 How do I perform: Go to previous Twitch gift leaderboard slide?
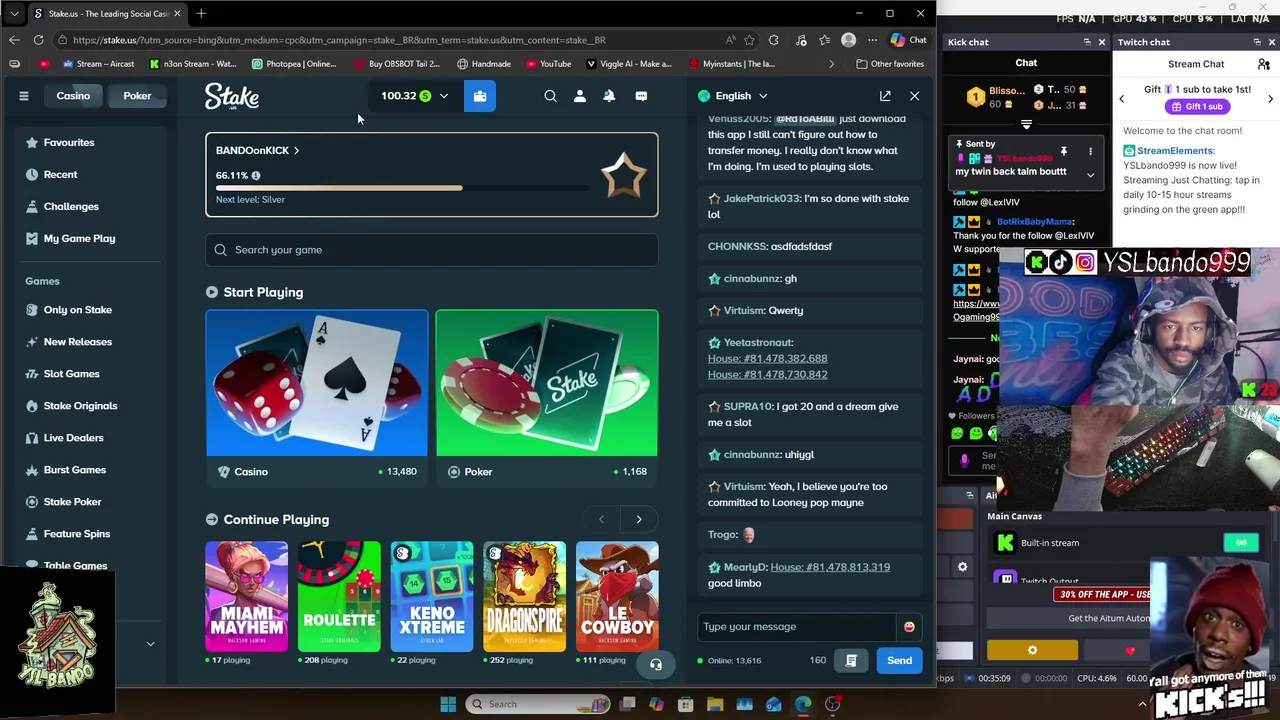tap(1122, 98)
